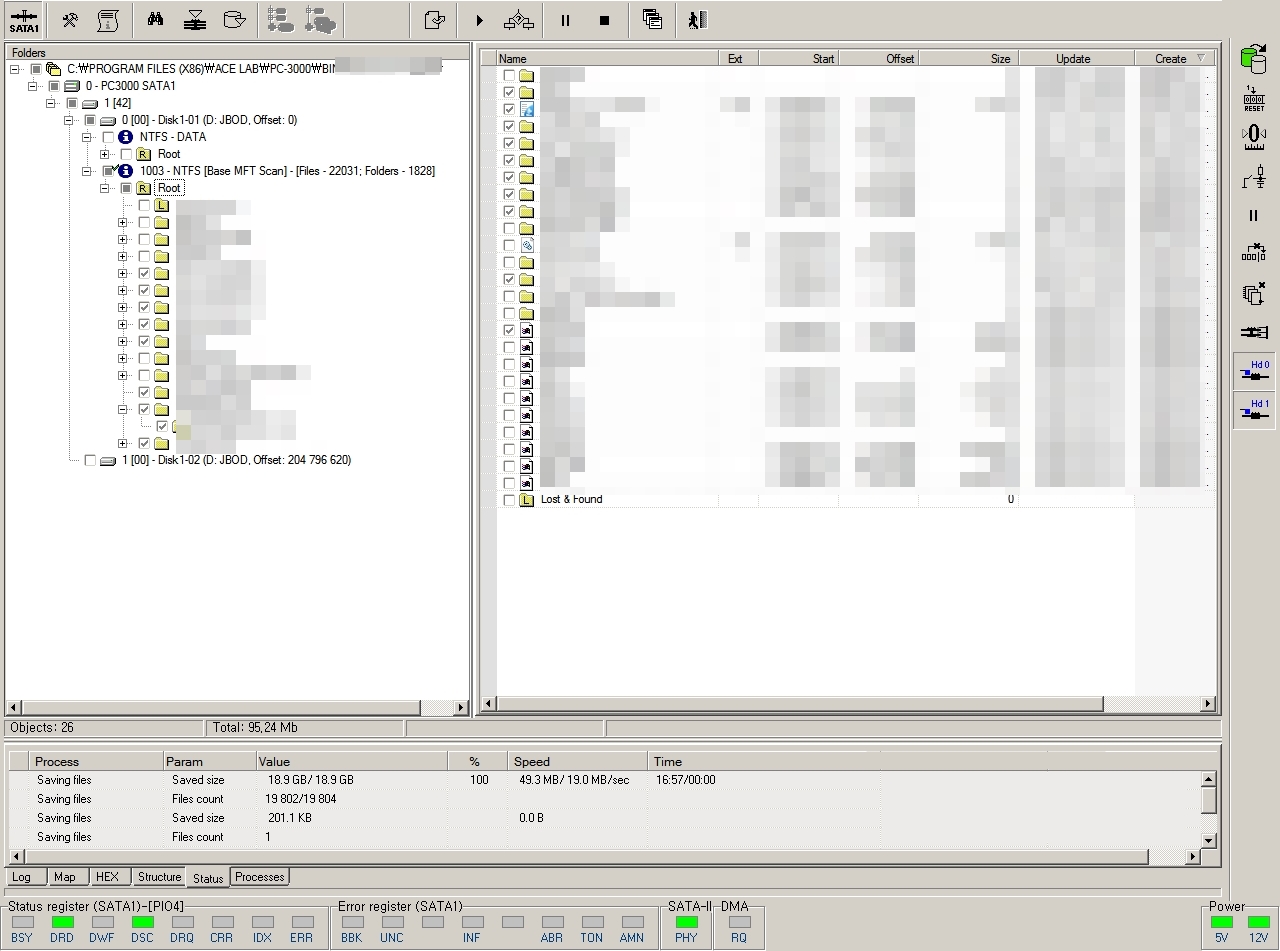Screen dimensions: 1280x951
Task: Click the exit running-man door icon
Action: tap(697, 20)
